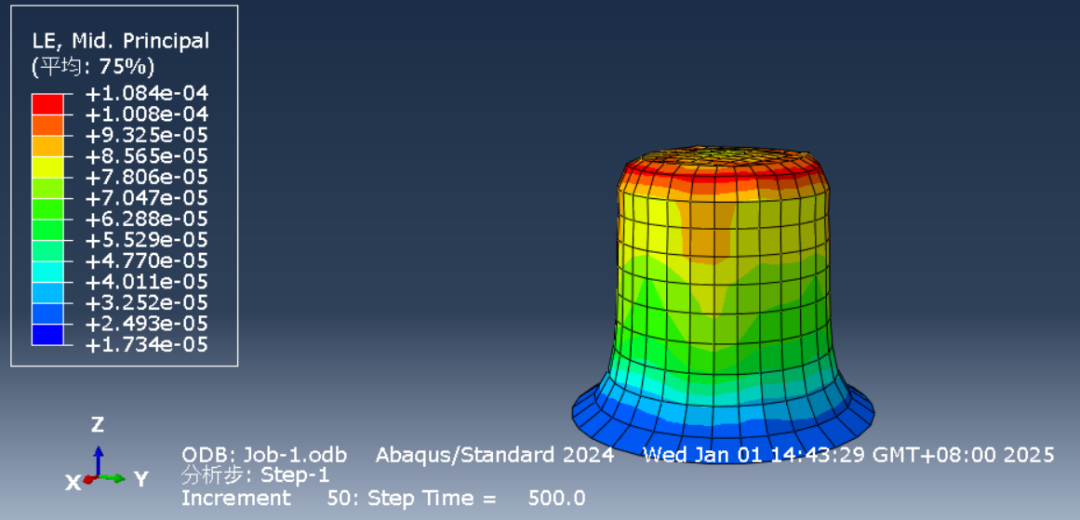The image size is (1080, 520).
Task: Click the Step Time 500.0 value
Action: tap(551, 498)
